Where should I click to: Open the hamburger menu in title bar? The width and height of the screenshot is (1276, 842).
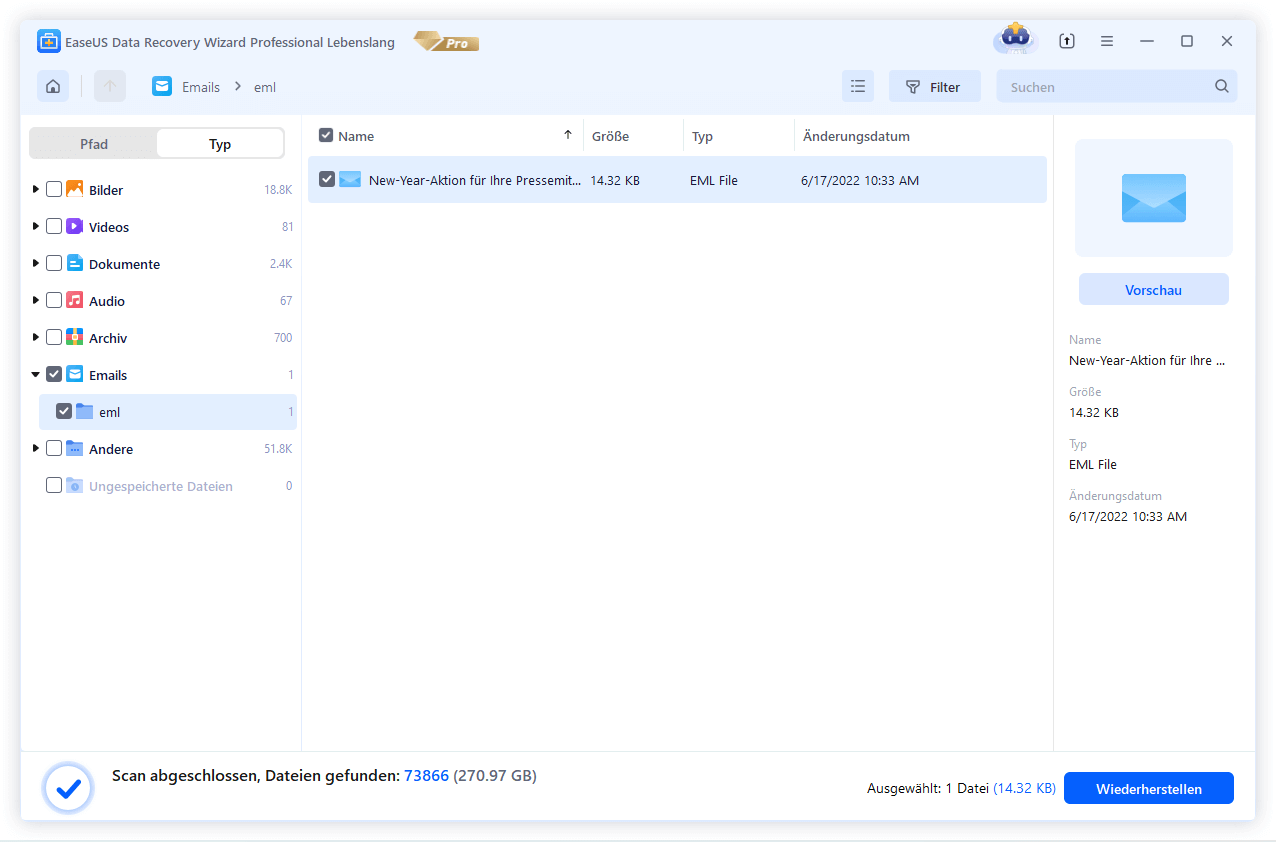point(1107,41)
